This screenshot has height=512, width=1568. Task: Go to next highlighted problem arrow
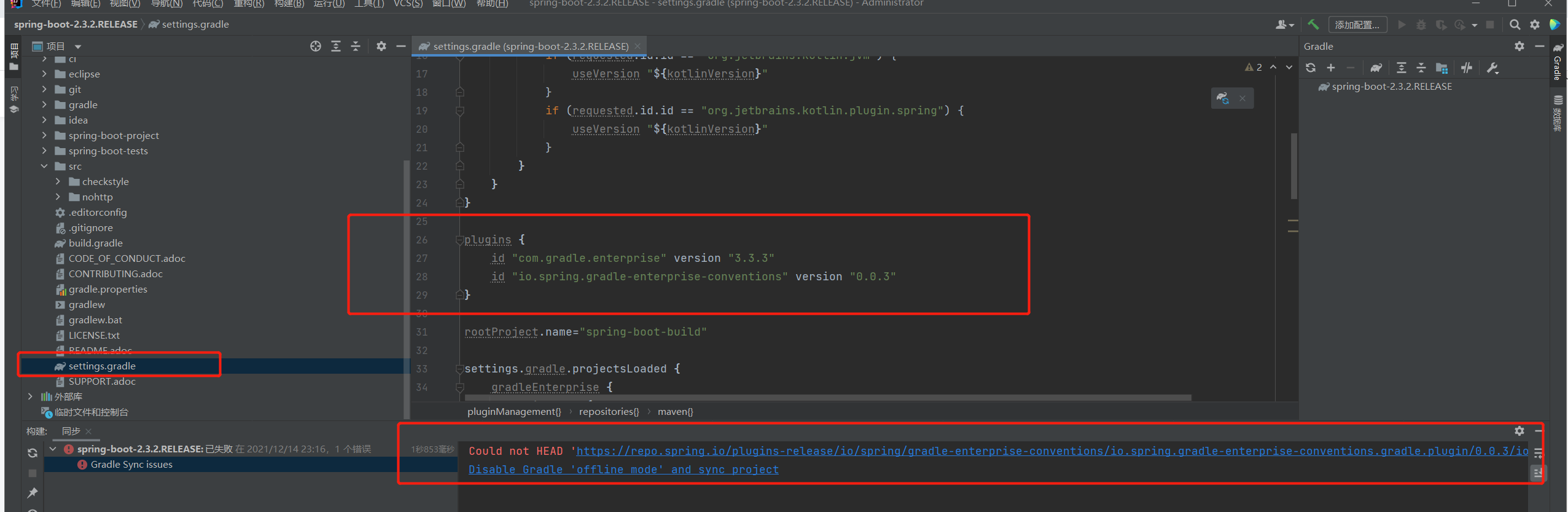1289,67
